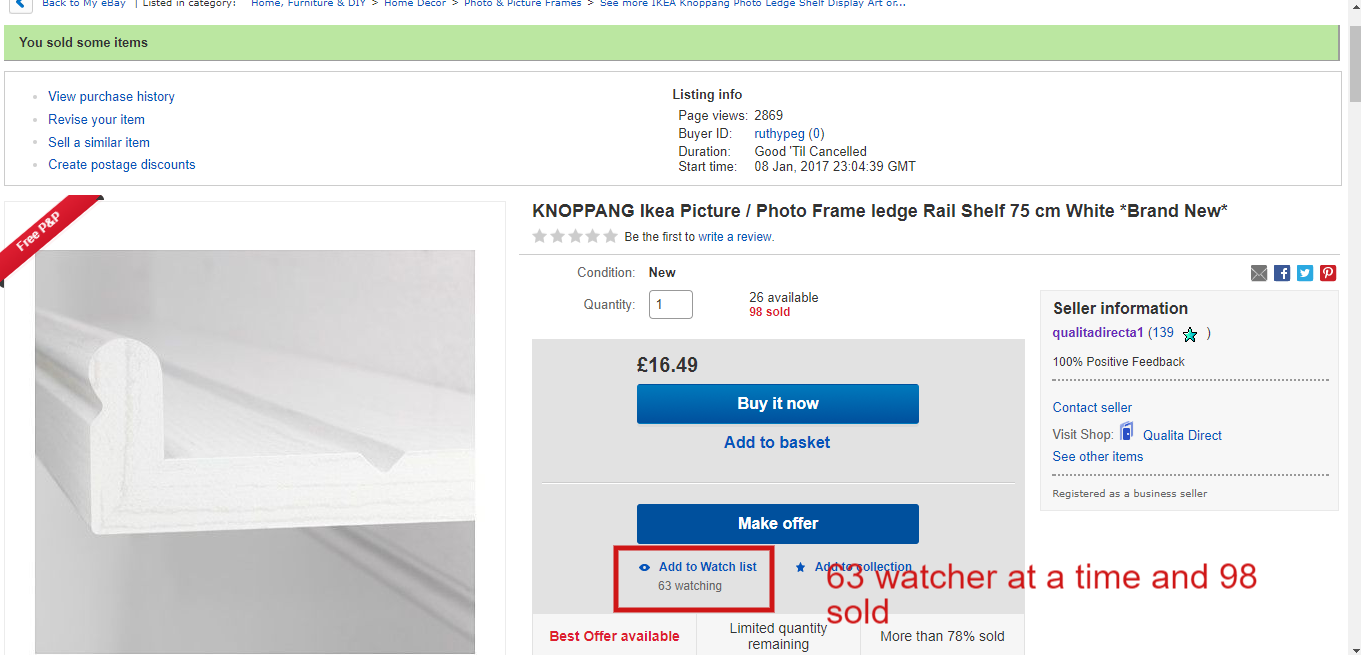This screenshot has width=1361, height=655.
Task: Add the item to your Watch list
Action: [x=709, y=566]
